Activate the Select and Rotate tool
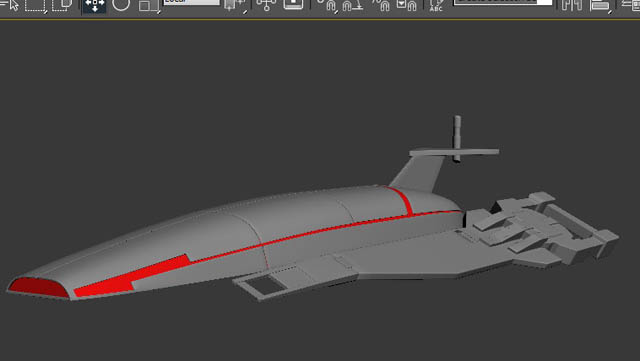This screenshot has width=640, height=361. pyautogui.click(x=121, y=4)
